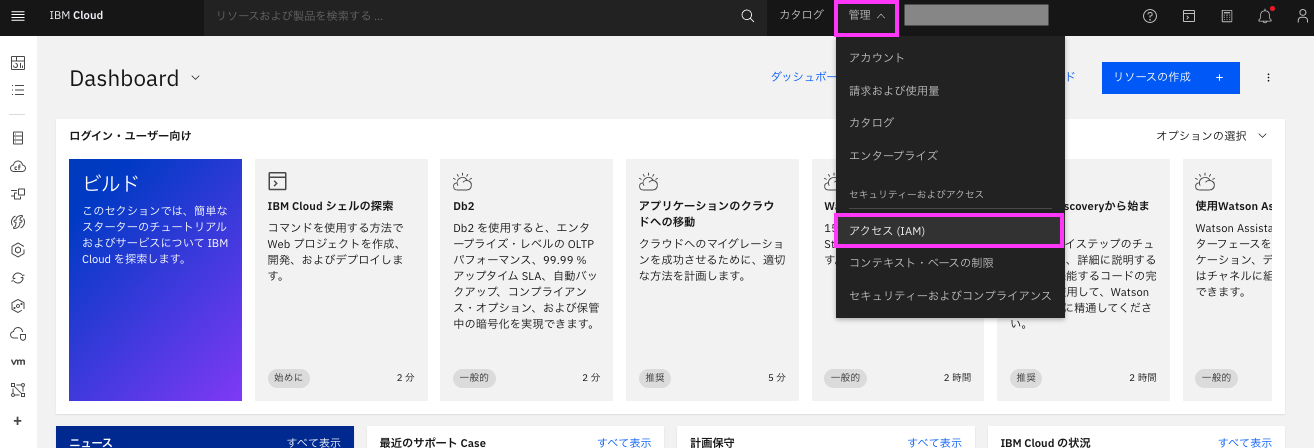Click the 推奨 tag on migration card

click(x=654, y=378)
